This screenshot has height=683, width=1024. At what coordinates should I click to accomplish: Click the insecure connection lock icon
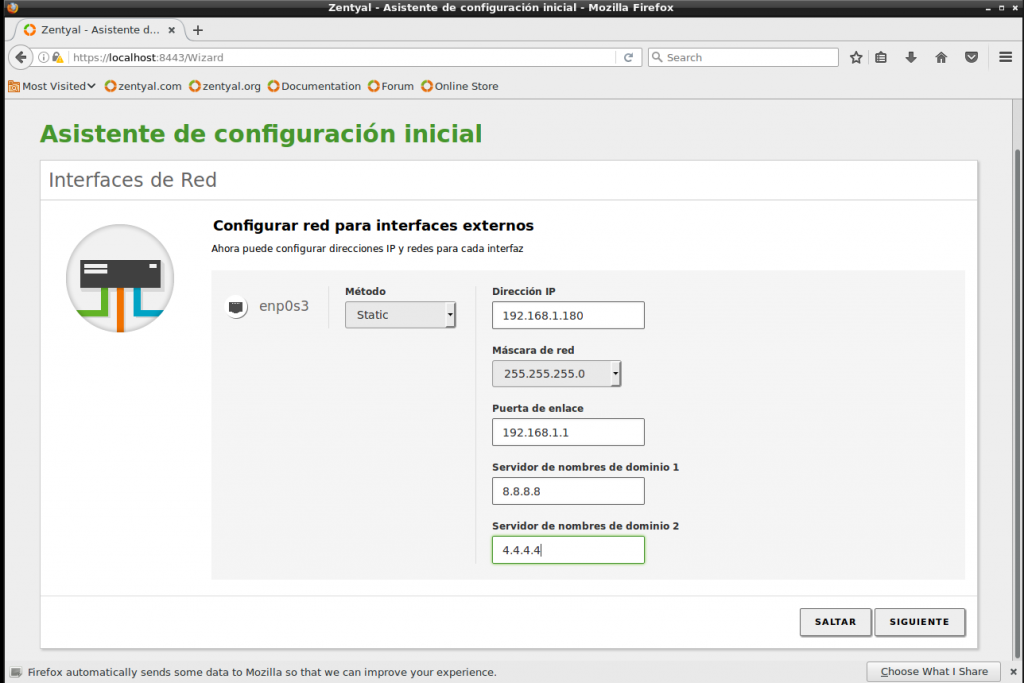click(58, 57)
